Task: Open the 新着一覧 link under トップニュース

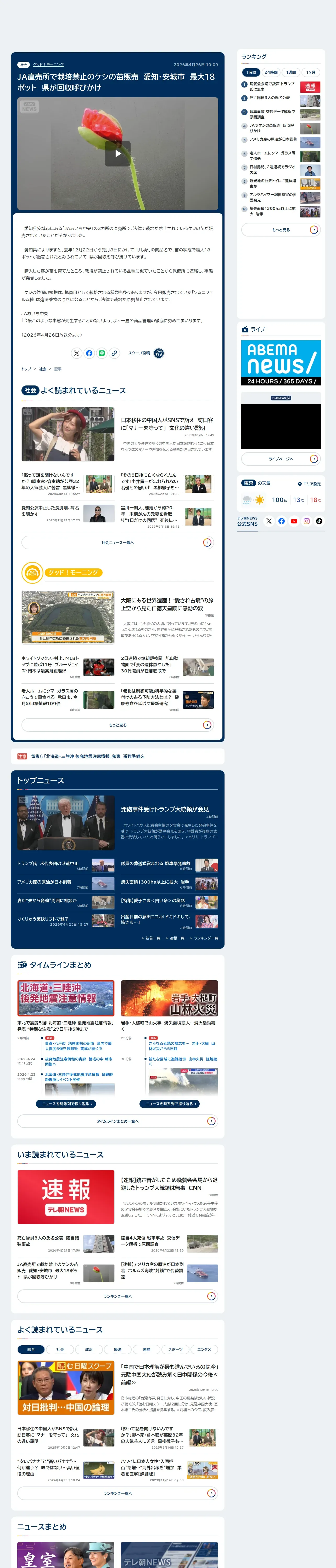Action: coord(153,938)
